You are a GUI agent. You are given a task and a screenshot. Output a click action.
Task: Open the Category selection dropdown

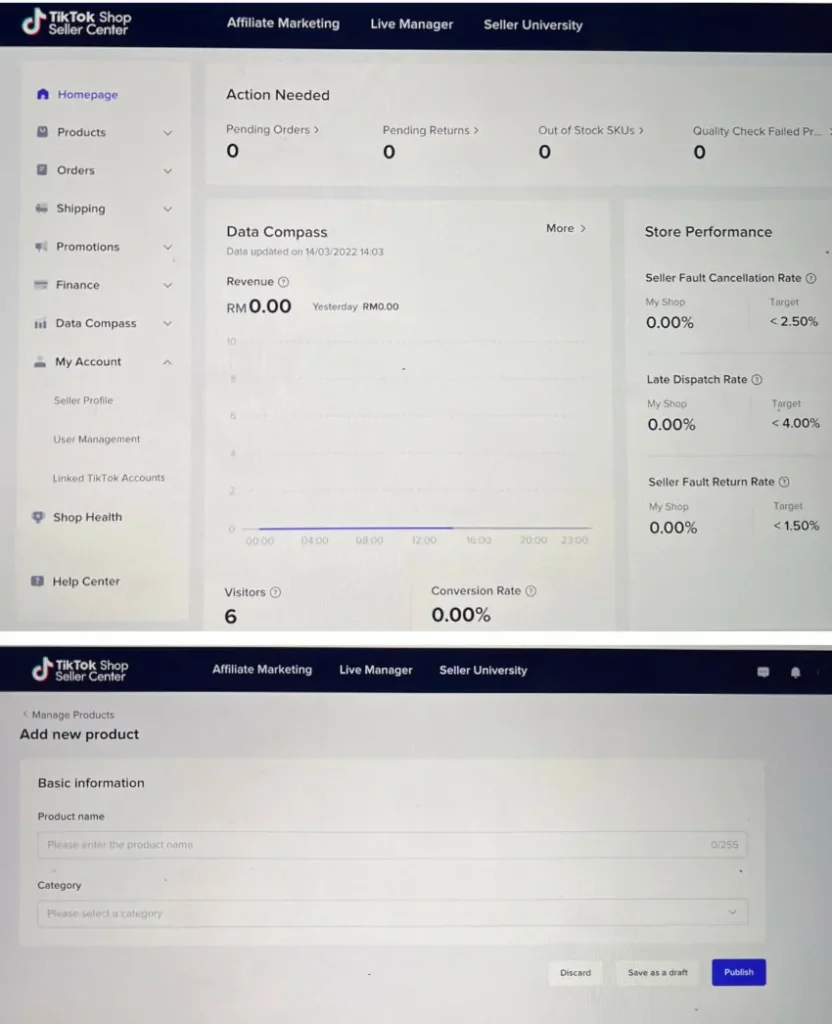392,913
